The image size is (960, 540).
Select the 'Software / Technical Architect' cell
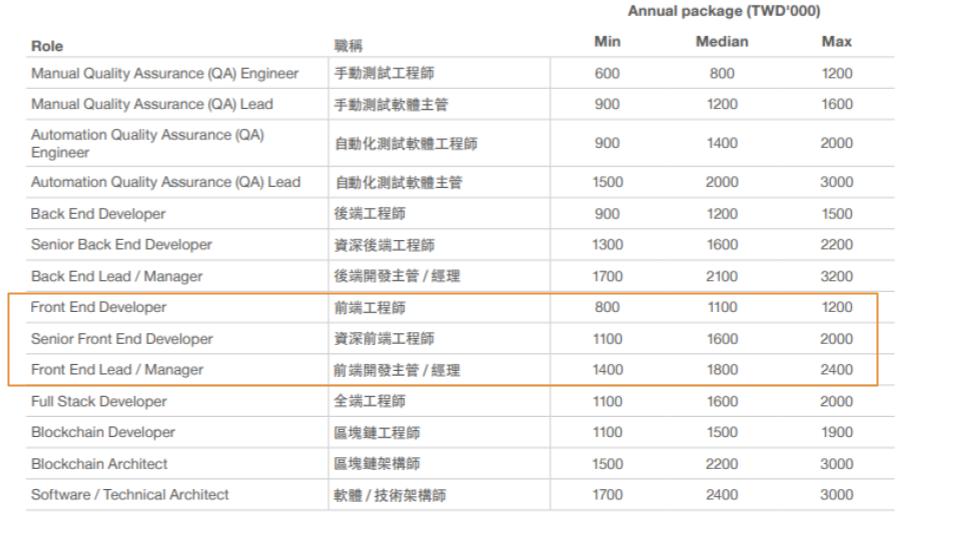coord(130,495)
